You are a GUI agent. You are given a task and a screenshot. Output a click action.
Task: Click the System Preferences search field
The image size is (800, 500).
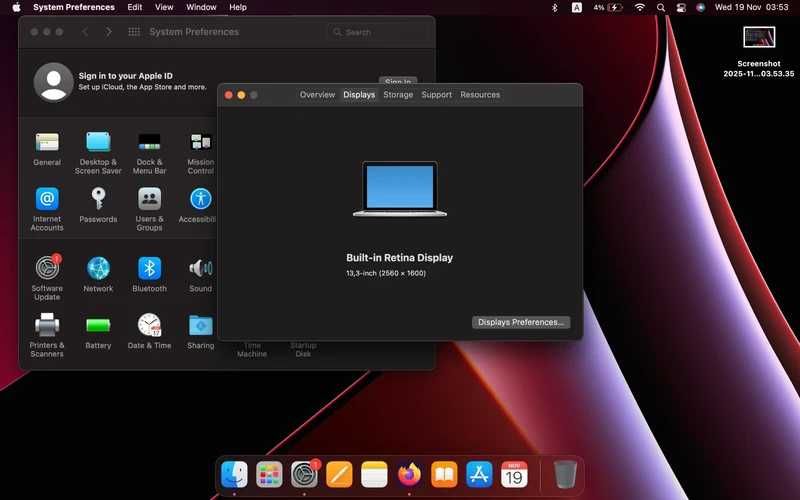click(x=377, y=32)
